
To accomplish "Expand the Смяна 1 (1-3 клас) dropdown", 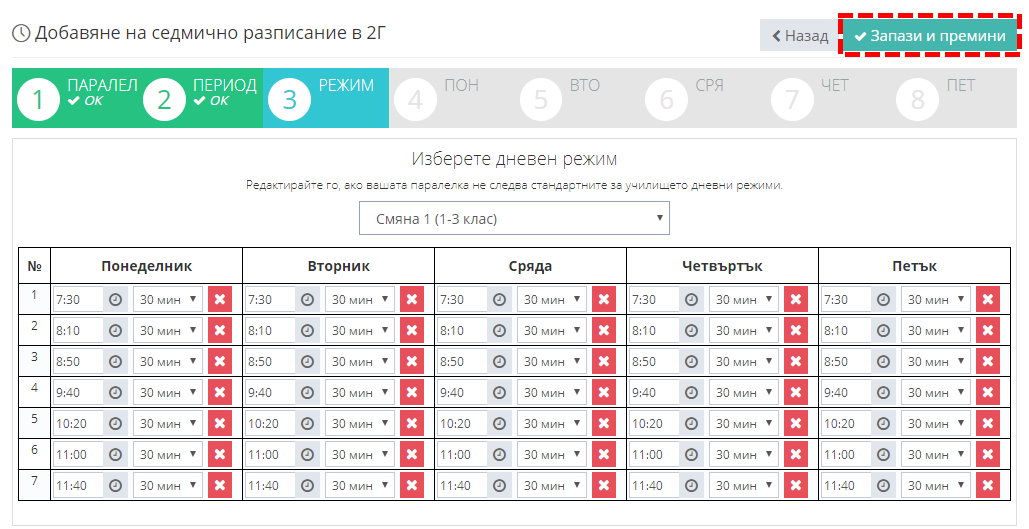I will (514, 219).
